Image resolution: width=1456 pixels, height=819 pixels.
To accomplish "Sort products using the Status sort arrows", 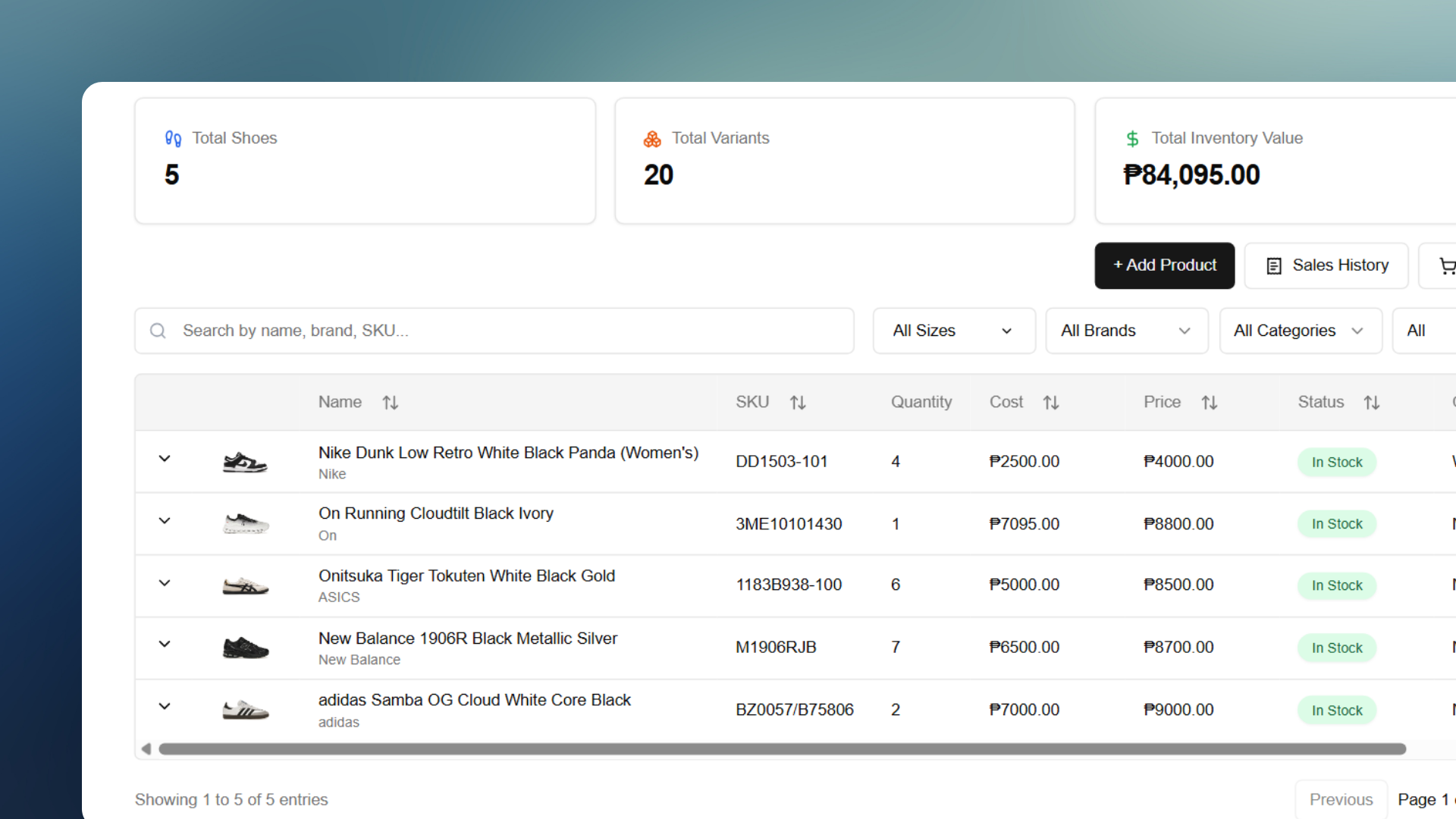I will [x=1372, y=402].
